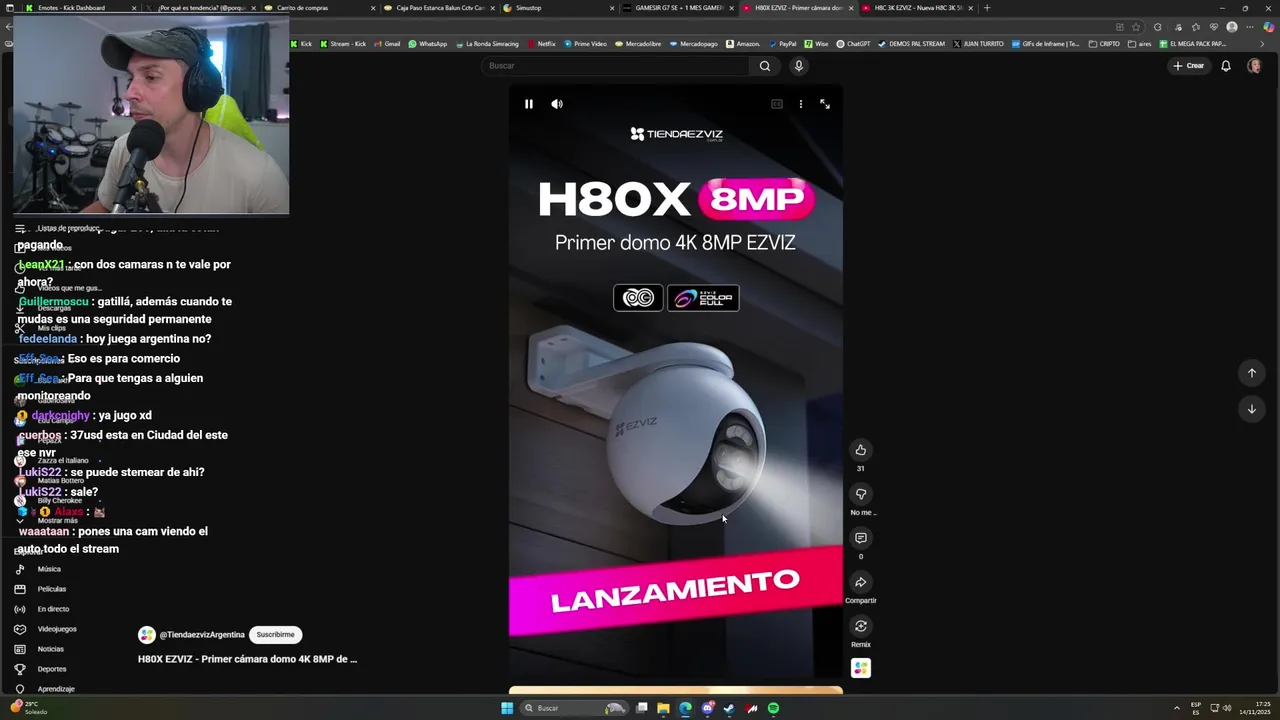
Task: Switch to the Caja Paso Estanca Balun tab
Action: tap(438, 8)
